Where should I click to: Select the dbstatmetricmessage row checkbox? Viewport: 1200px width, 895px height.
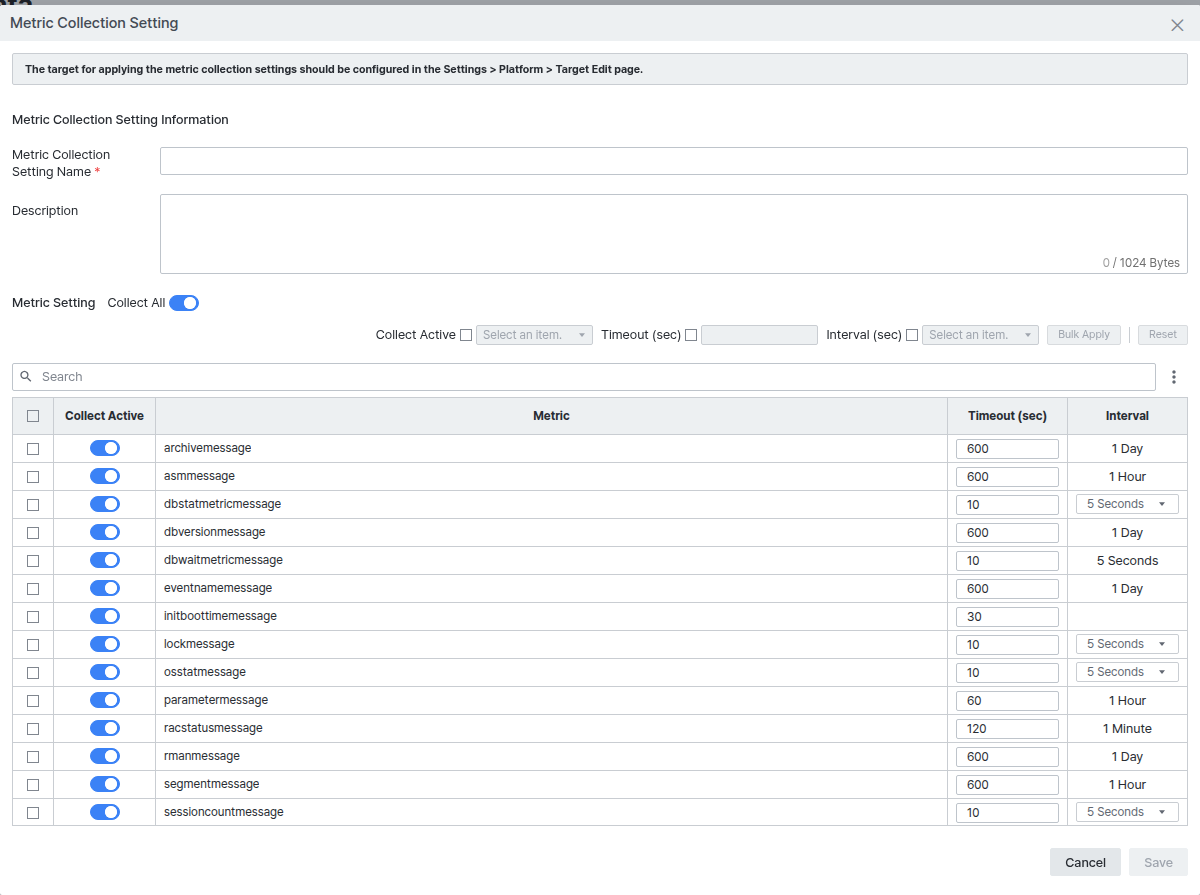(33, 505)
